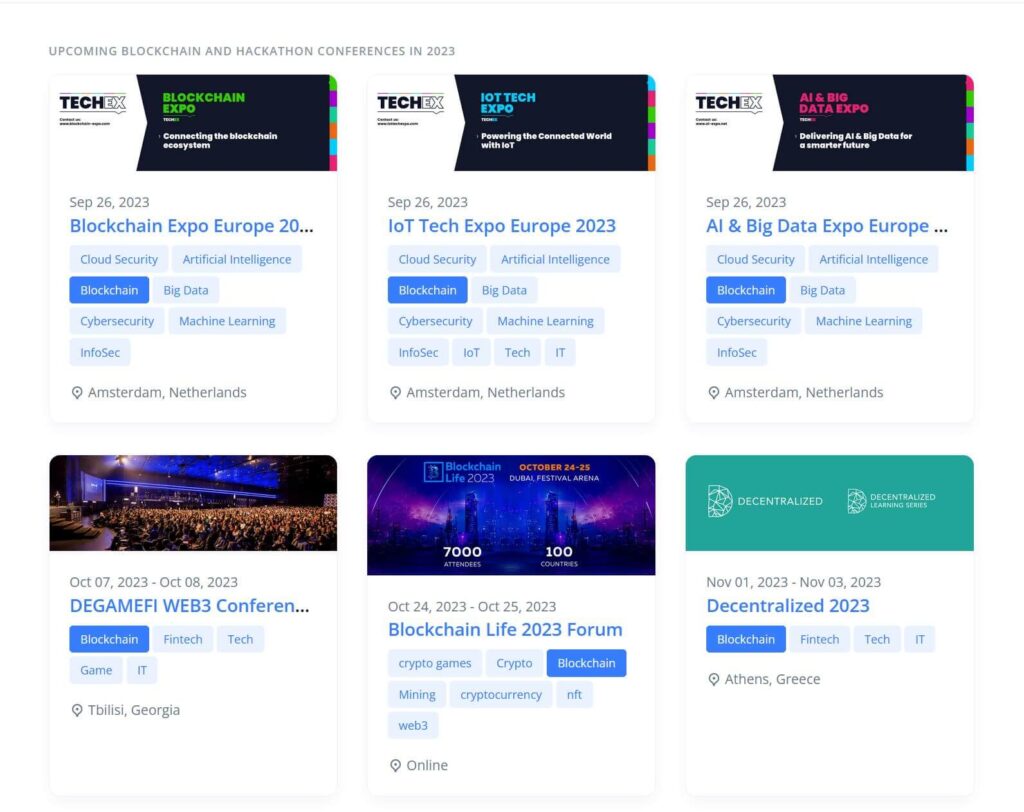The width and height of the screenshot is (1024, 812).
Task: Open the Blockchain Expo Europe title link
Action: coord(191,226)
